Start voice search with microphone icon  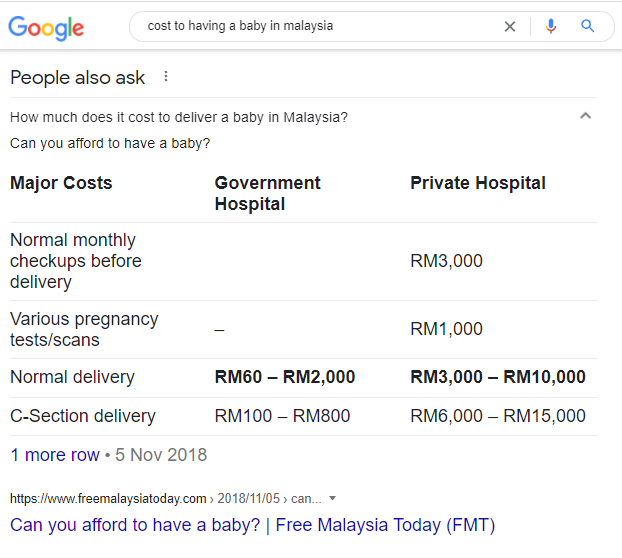click(x=551, y=26)
